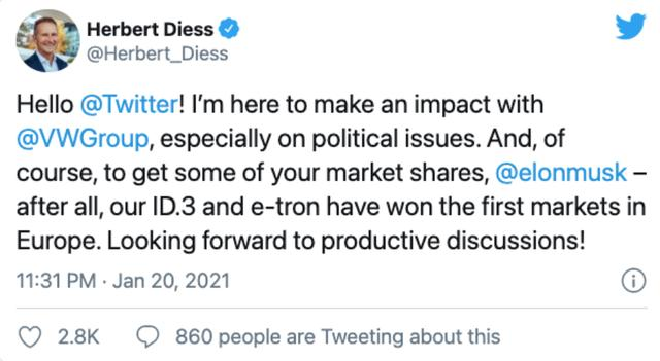Like the tweet with the heart icon
Screen dimensions: 660x361
[30, 337]
